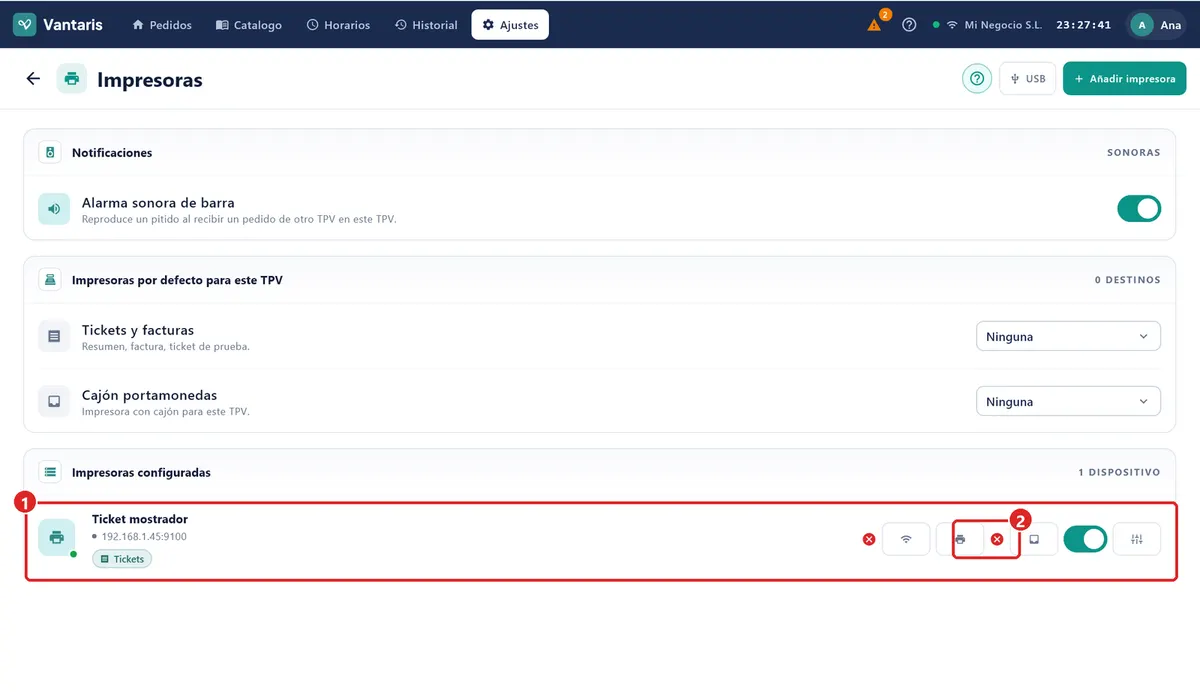Click Añadir impresora button
Image resolution: width=1200 pixels, height=692 pixels.
click(1125, 79)
